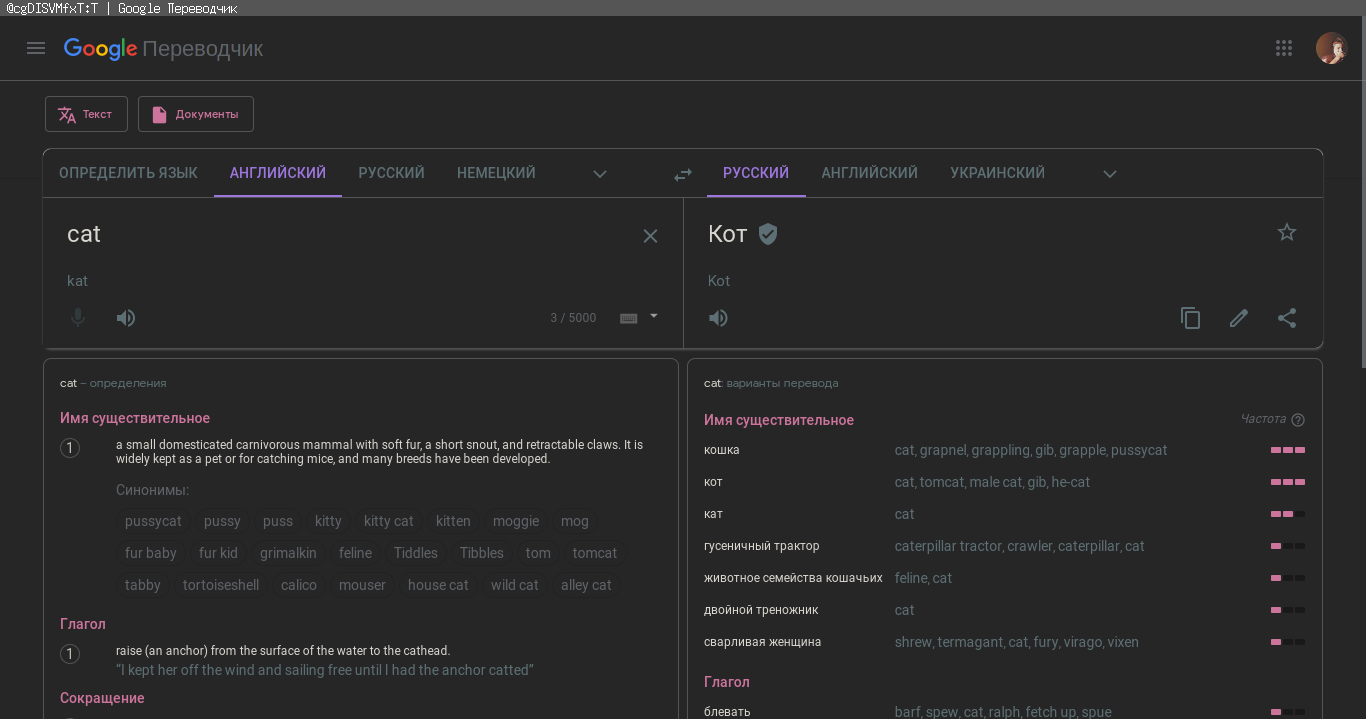The height and width of the screenshot is (719, 1366).
Task: Click the frequency bar for кошка
Action: [x=1288, y=450]
